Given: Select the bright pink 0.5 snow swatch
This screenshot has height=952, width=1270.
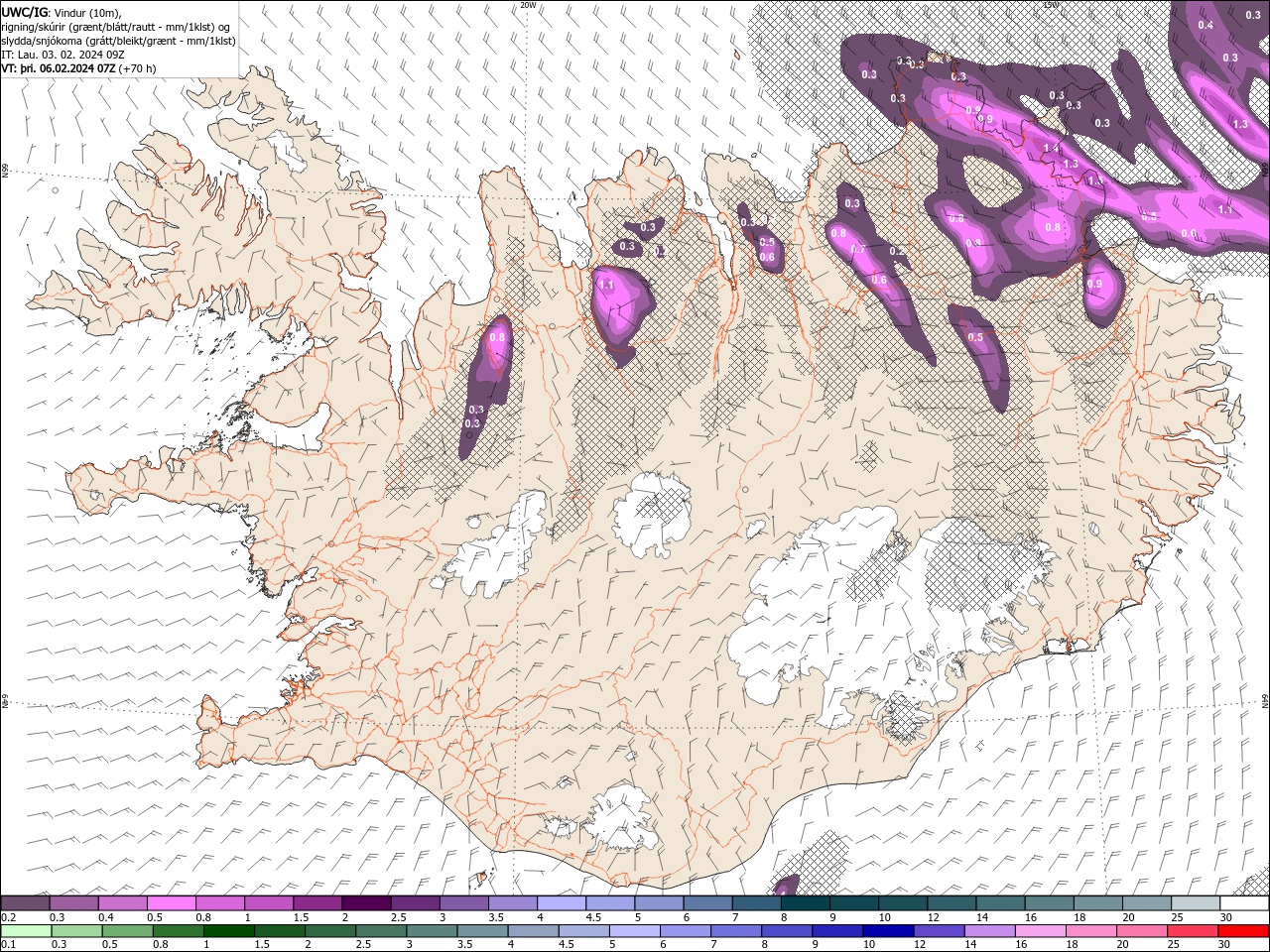Looking at the screenshot, I should coord(172,903).
